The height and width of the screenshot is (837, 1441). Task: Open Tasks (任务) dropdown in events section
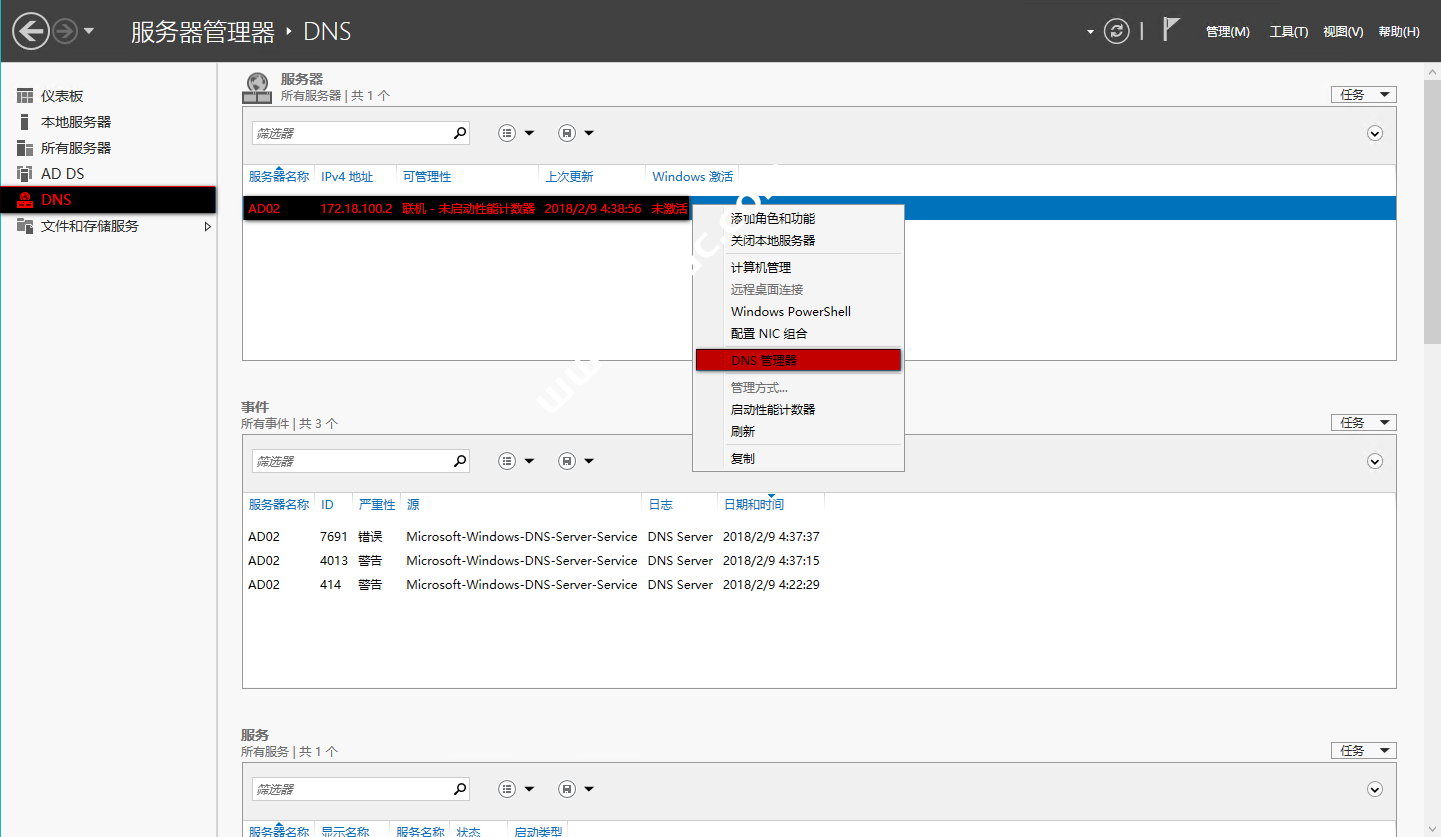pyautogui.click(x=1363, y=422)
